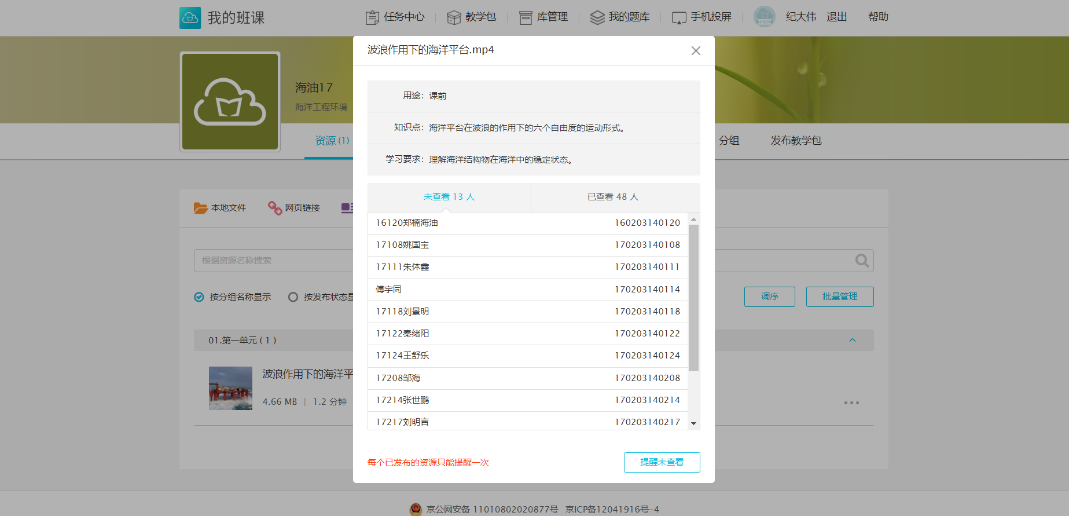Switch to 已查看 48 人 tab

click(613, 197)
